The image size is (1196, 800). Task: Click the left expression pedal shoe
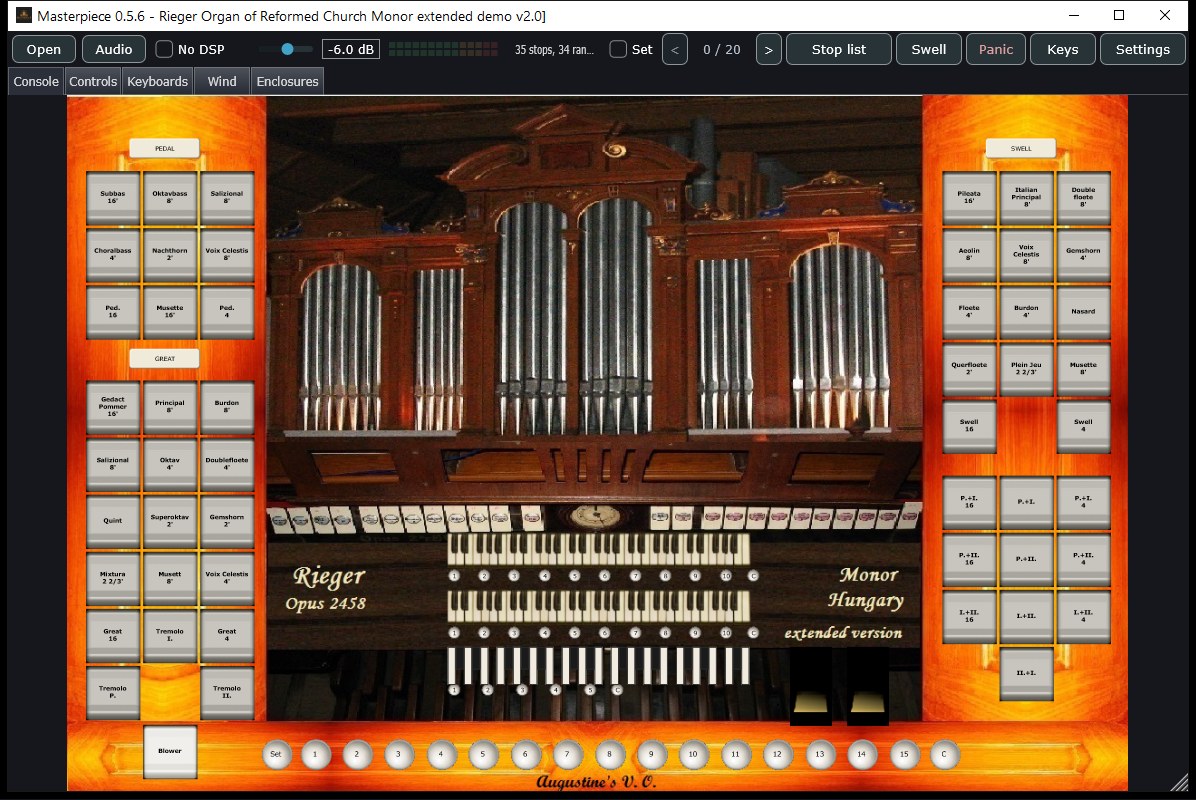tap(811, 686)
